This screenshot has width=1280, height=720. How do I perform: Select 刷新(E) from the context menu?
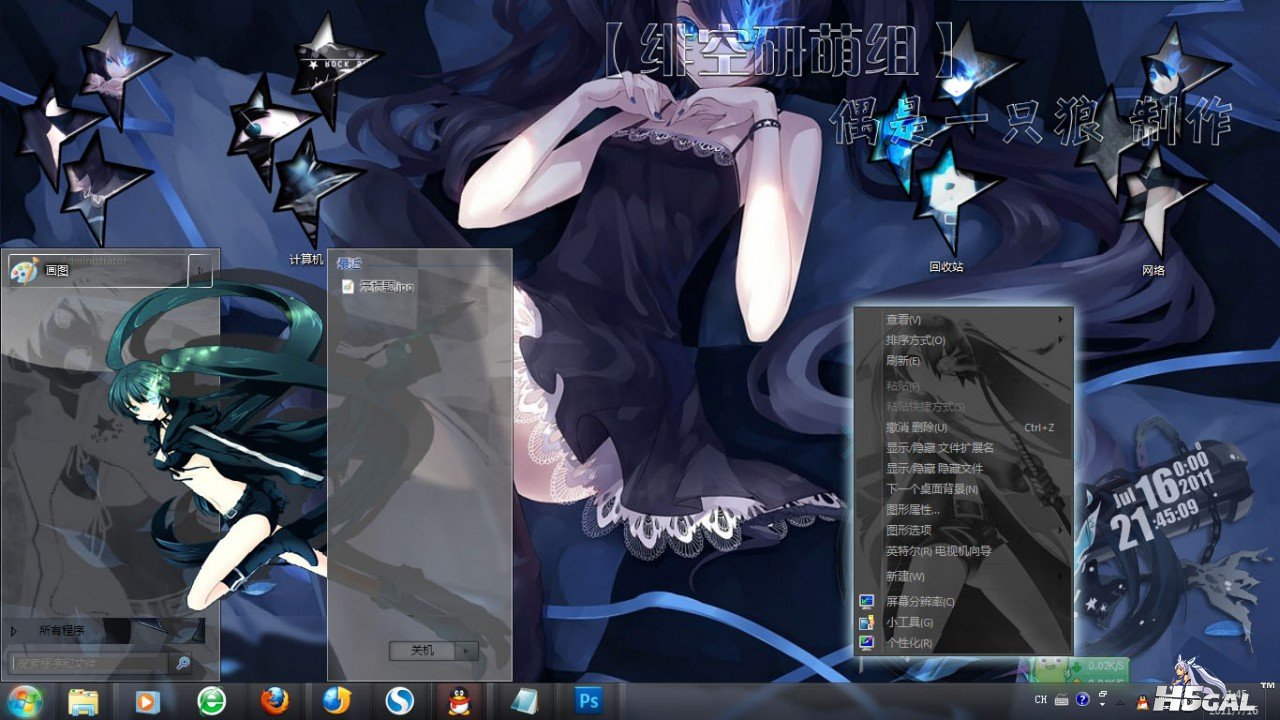pyautogui.click(x=903, y=361)
